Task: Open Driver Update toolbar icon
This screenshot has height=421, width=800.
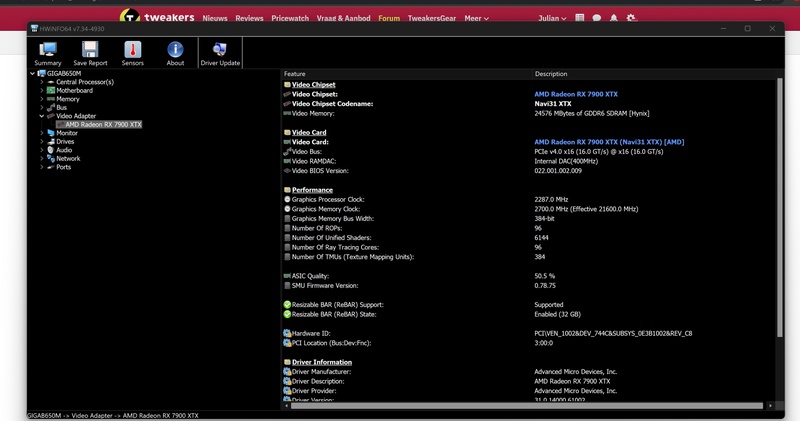Action: tap(220, 50)
